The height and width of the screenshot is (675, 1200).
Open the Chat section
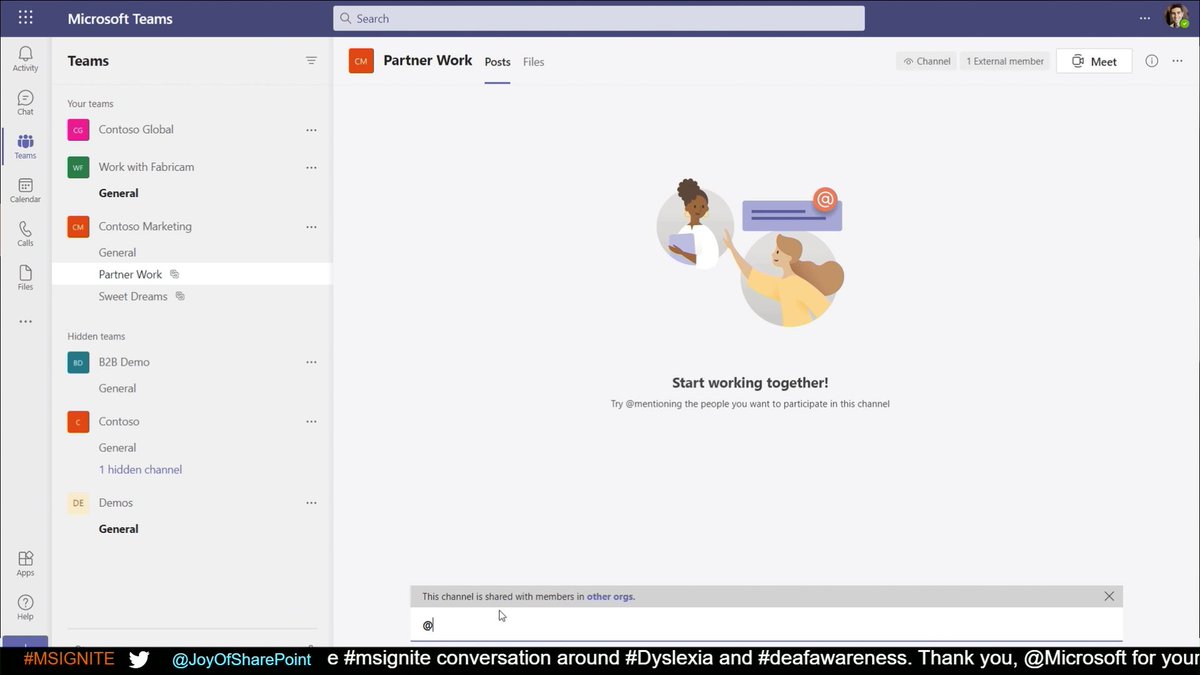coord(25,101)
